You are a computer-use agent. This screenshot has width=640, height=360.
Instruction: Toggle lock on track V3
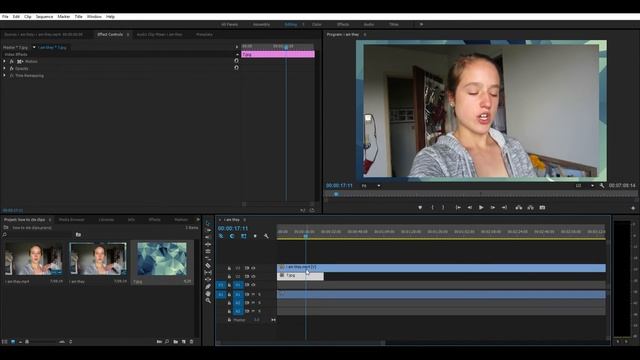click(229, 268)
